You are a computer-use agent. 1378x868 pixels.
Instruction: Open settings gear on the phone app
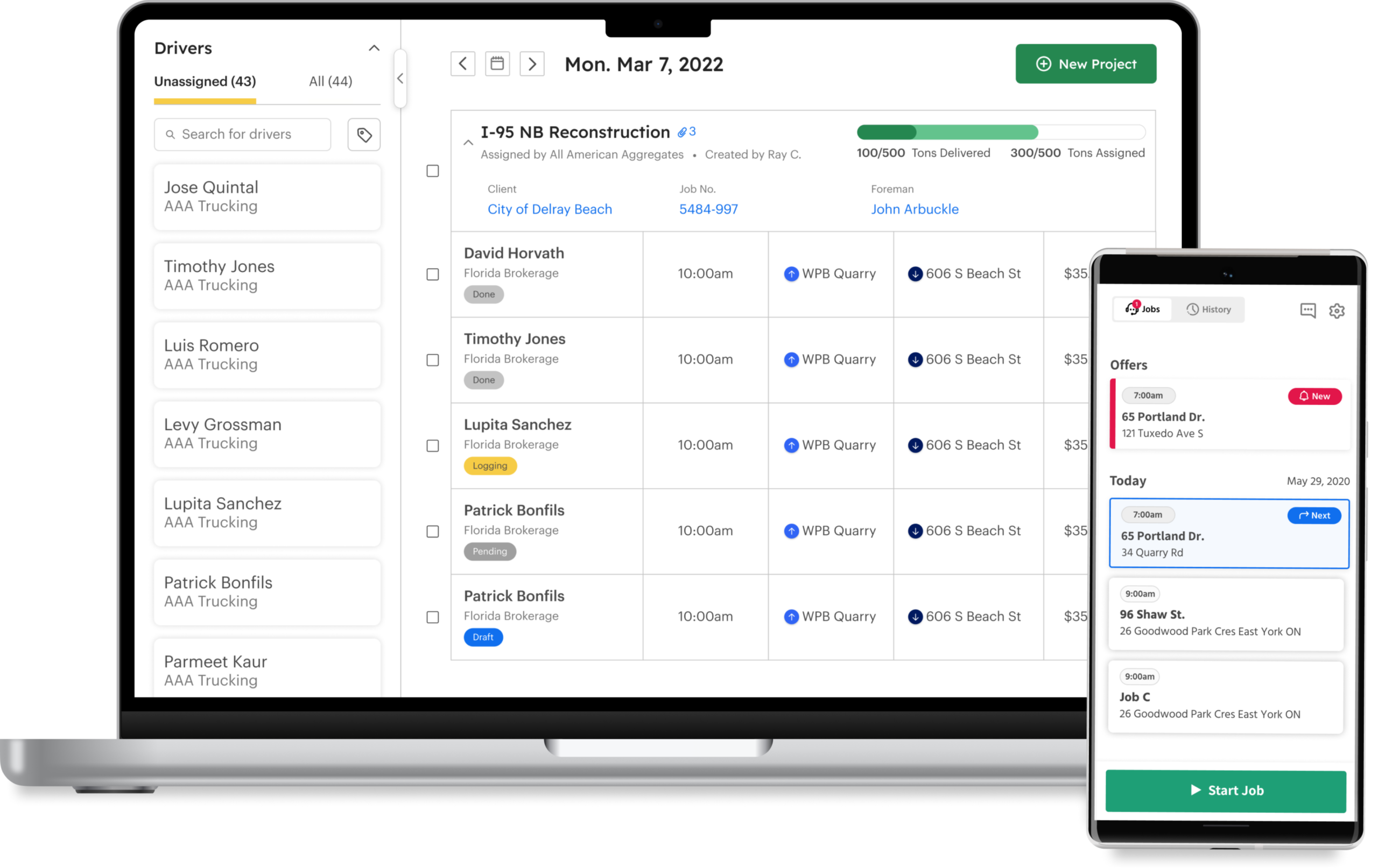[1336, 310]
